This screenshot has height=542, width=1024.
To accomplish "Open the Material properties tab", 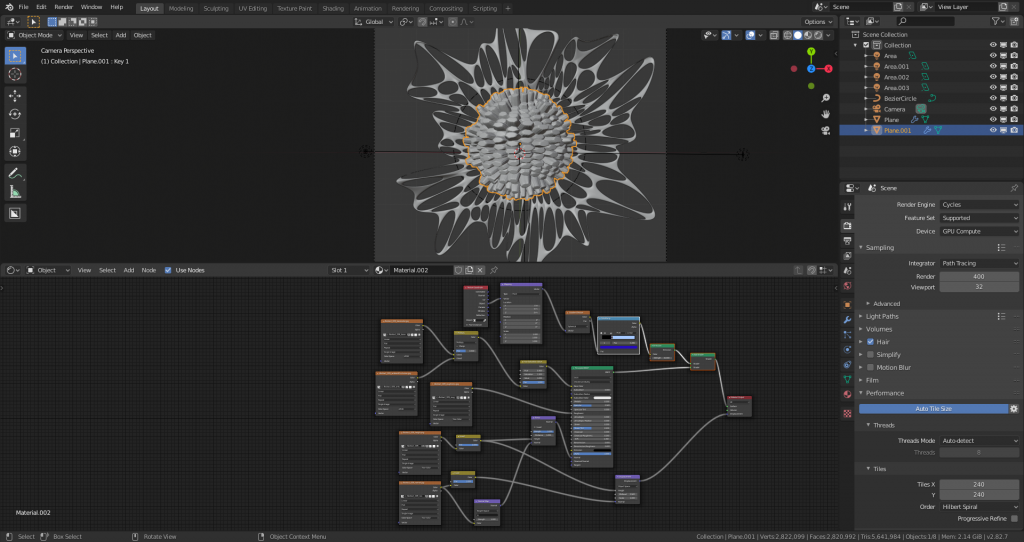I will (847, 394).
